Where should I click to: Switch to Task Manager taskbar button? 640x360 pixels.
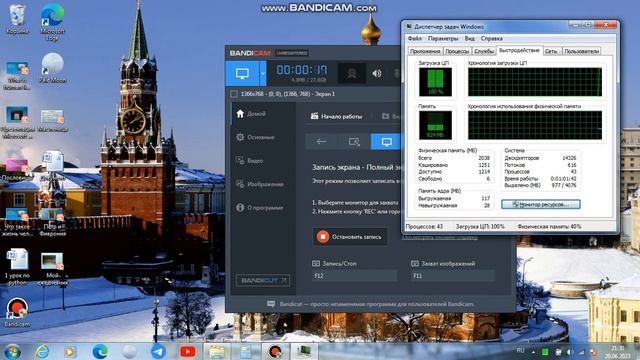pyautogui.click(x=303, y=351)
